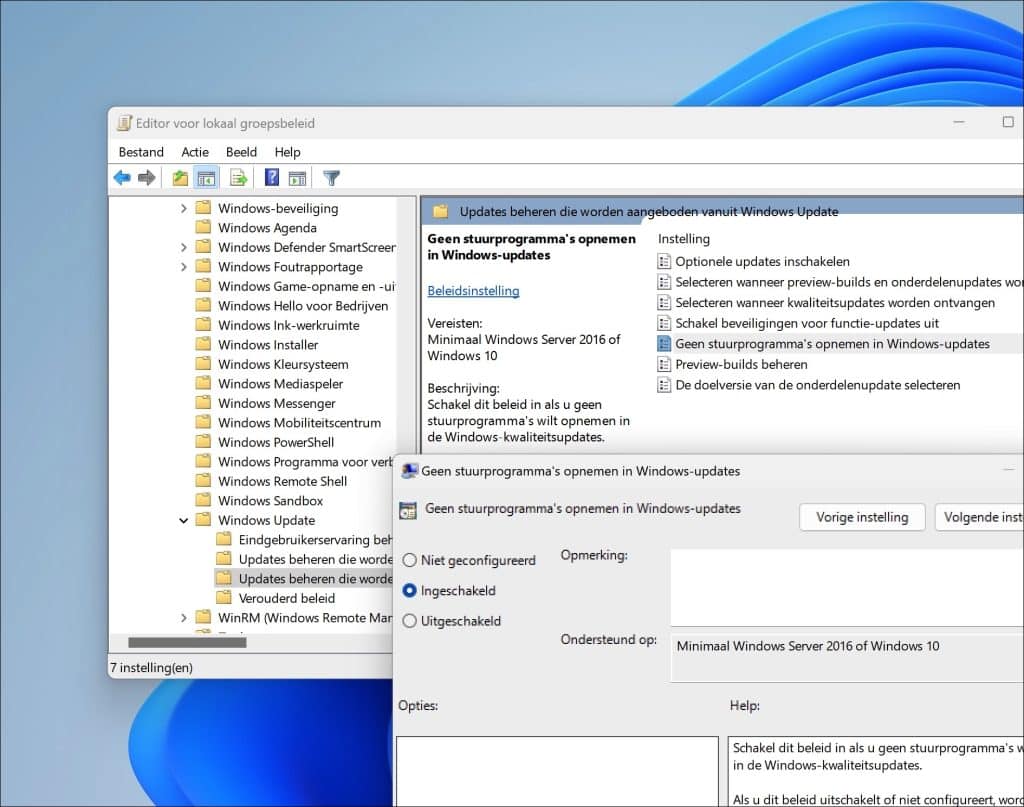Click the Verouderd beleid folder icon
Screen dimensions: 1024x807
pyautogui.click(x=224, y=597)
